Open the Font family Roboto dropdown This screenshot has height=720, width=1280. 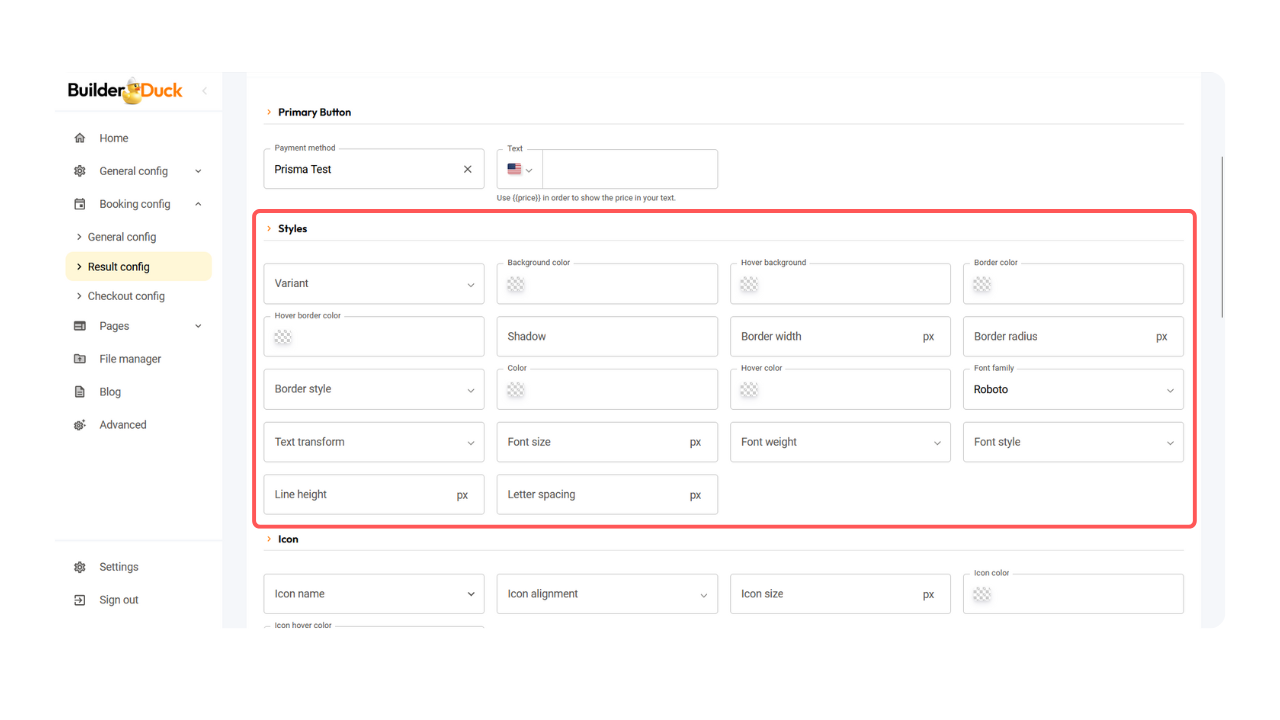click(1072, 390)
